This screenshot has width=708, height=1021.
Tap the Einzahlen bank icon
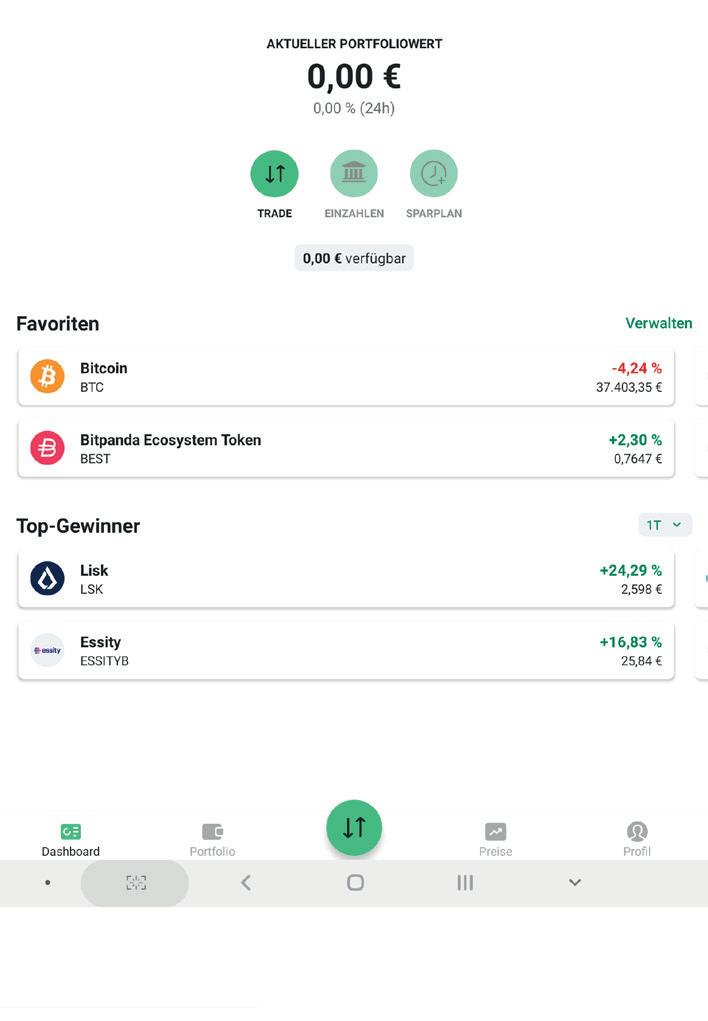(x=354, y=174)
